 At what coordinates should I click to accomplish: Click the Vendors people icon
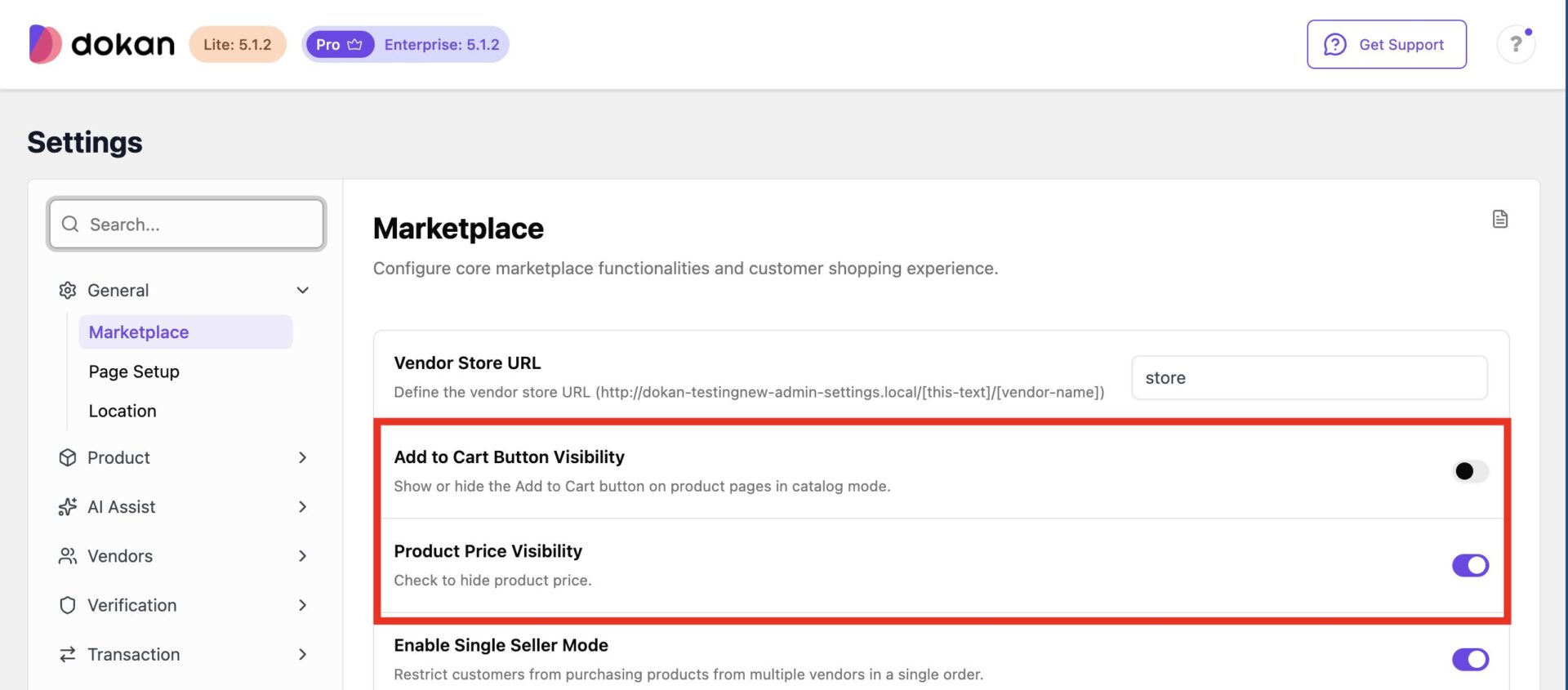click(68, 556)
